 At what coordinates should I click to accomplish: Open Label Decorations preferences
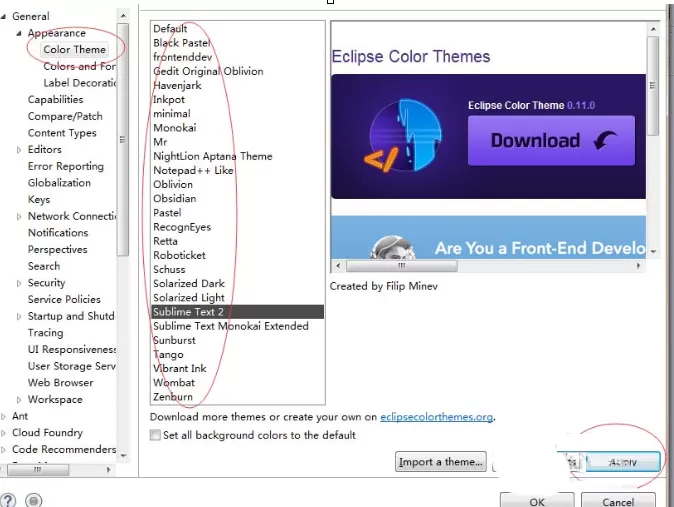coord(80,83)
